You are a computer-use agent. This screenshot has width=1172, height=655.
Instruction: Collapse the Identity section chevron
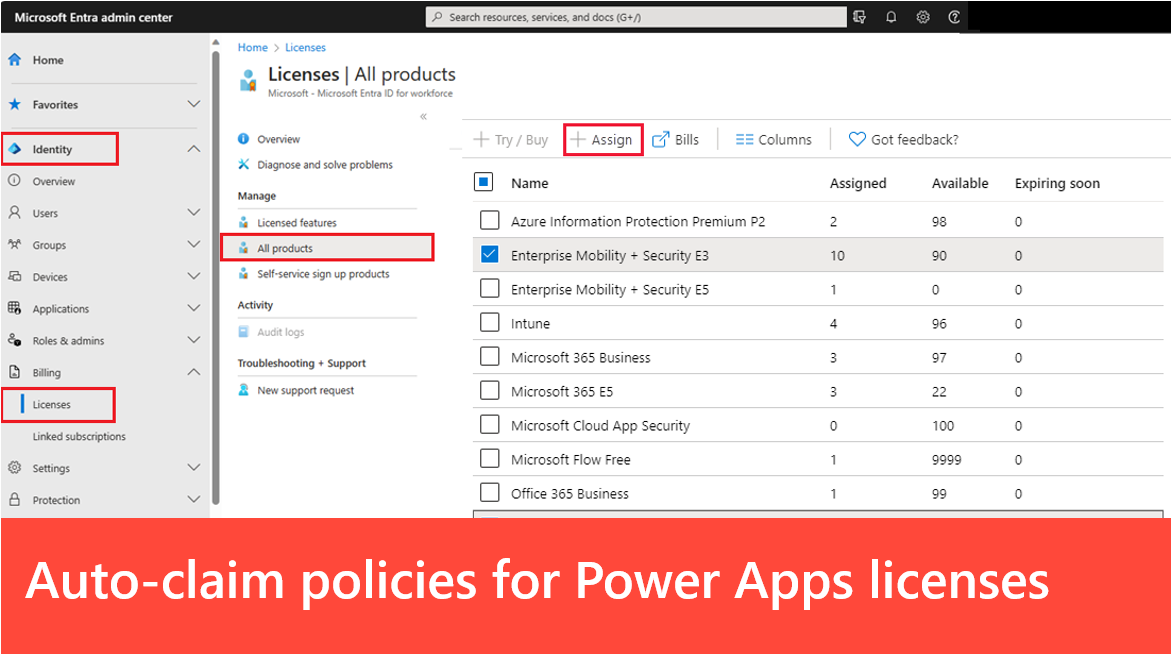coord(194,149)
